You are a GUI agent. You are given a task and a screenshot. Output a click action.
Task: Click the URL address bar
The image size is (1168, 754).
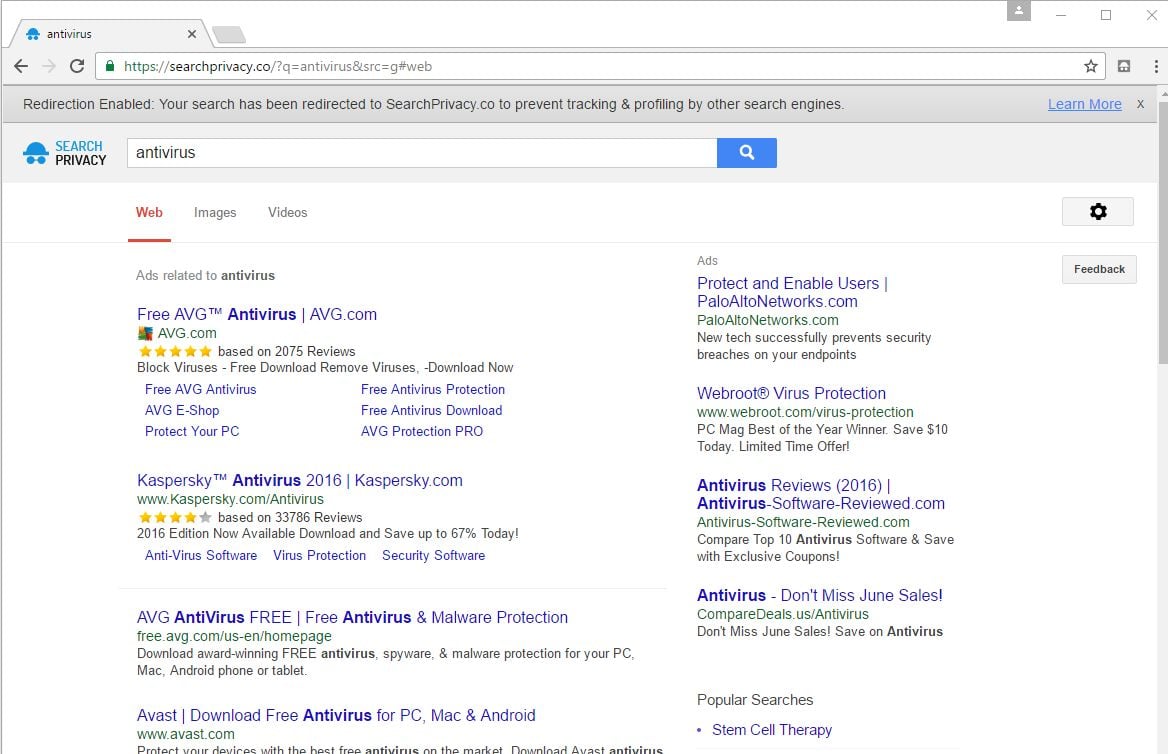coord(600,66)
